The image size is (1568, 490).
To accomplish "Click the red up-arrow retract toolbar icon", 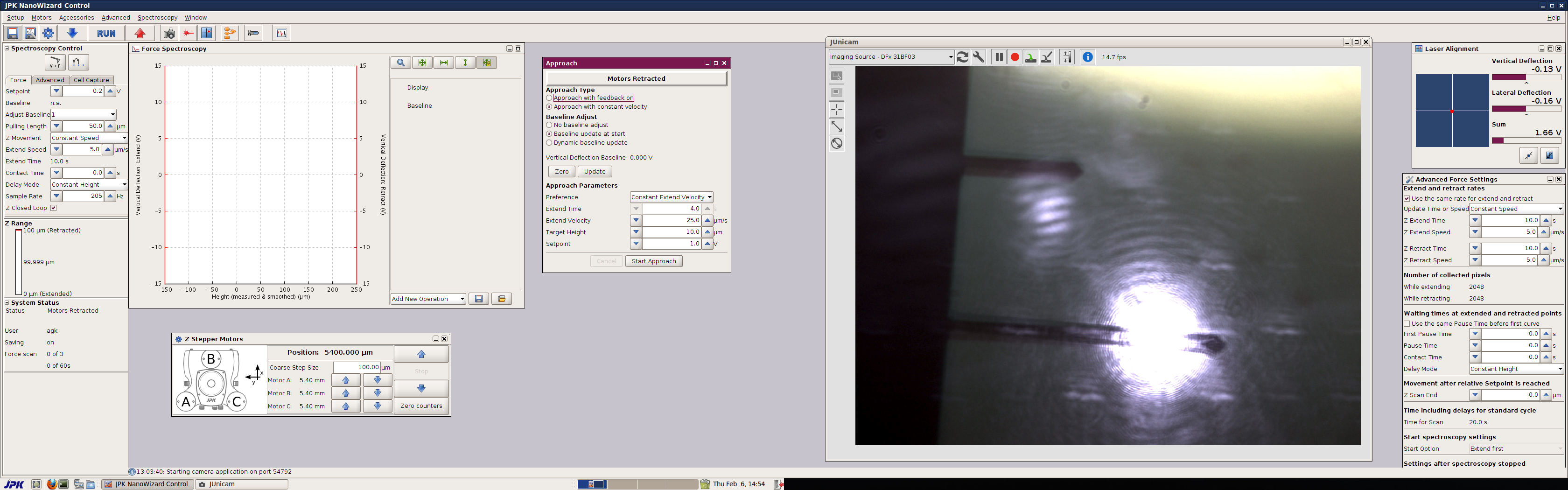I will click(x=140, y=33).
